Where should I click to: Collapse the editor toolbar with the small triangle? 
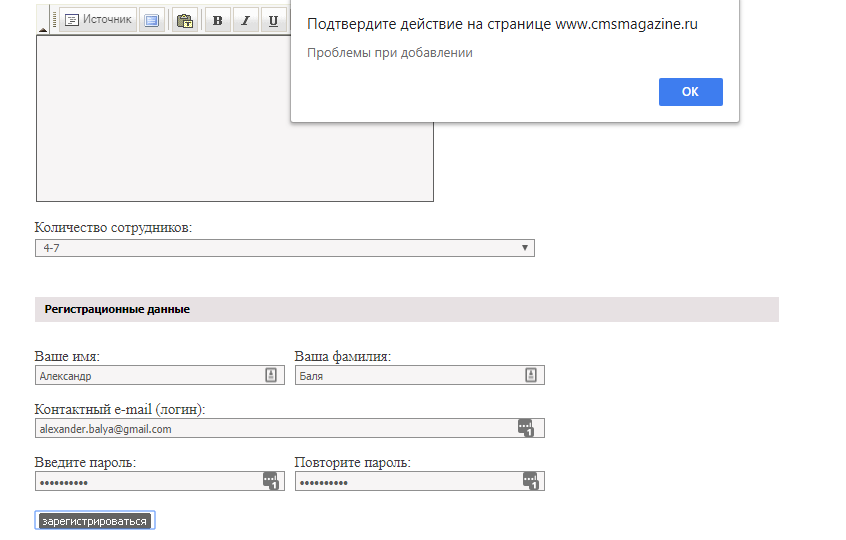coord(42,31)
